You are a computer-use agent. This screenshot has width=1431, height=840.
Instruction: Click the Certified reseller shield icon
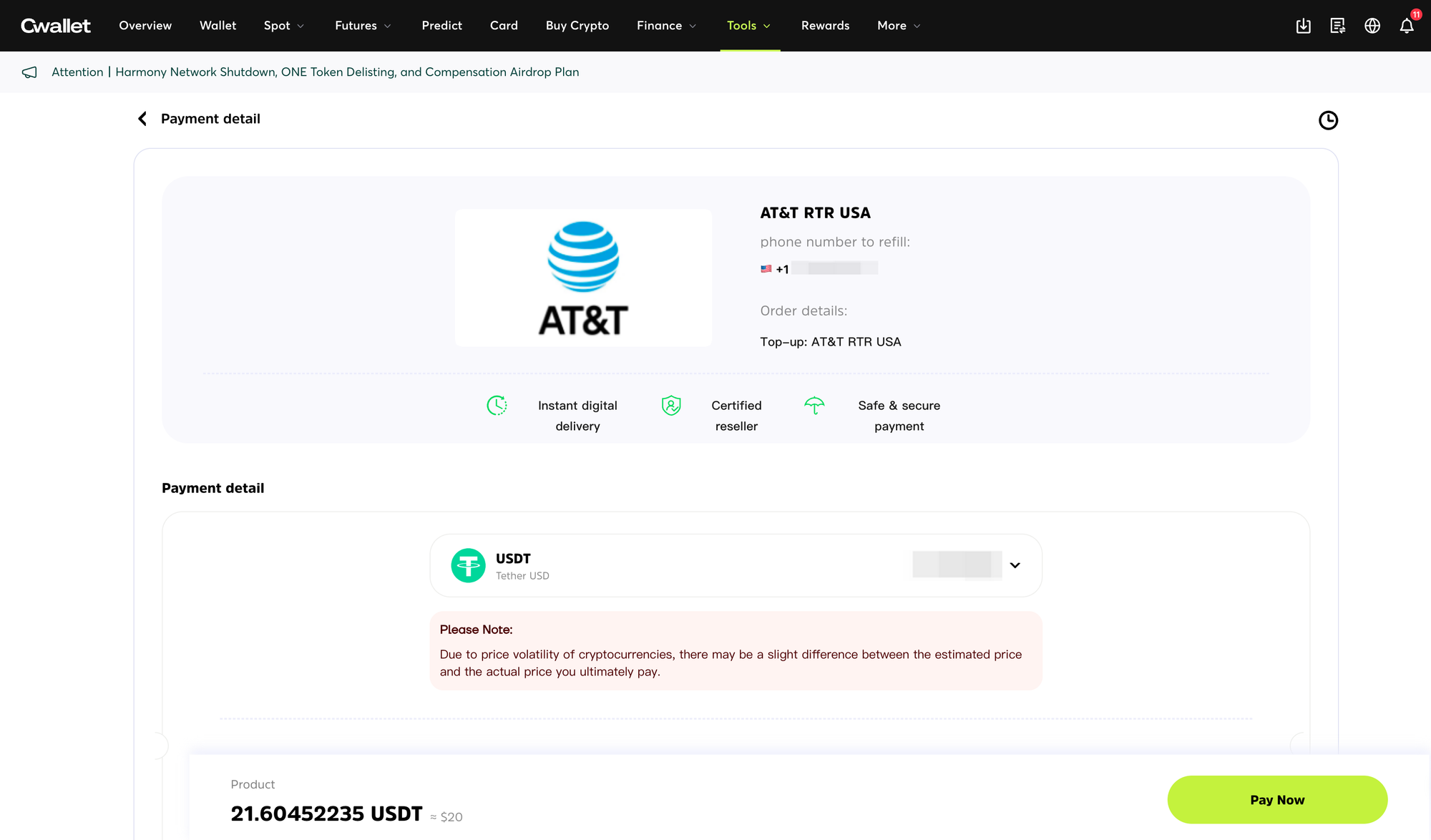click(x=671, y=406)
